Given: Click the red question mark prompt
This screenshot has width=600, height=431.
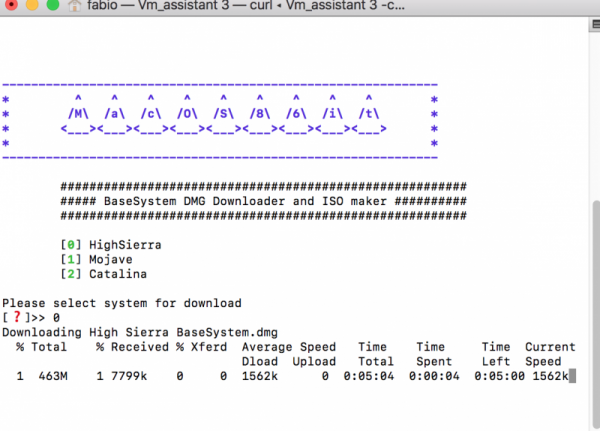Looking at the screenshot, I should (x=17, y=317).
